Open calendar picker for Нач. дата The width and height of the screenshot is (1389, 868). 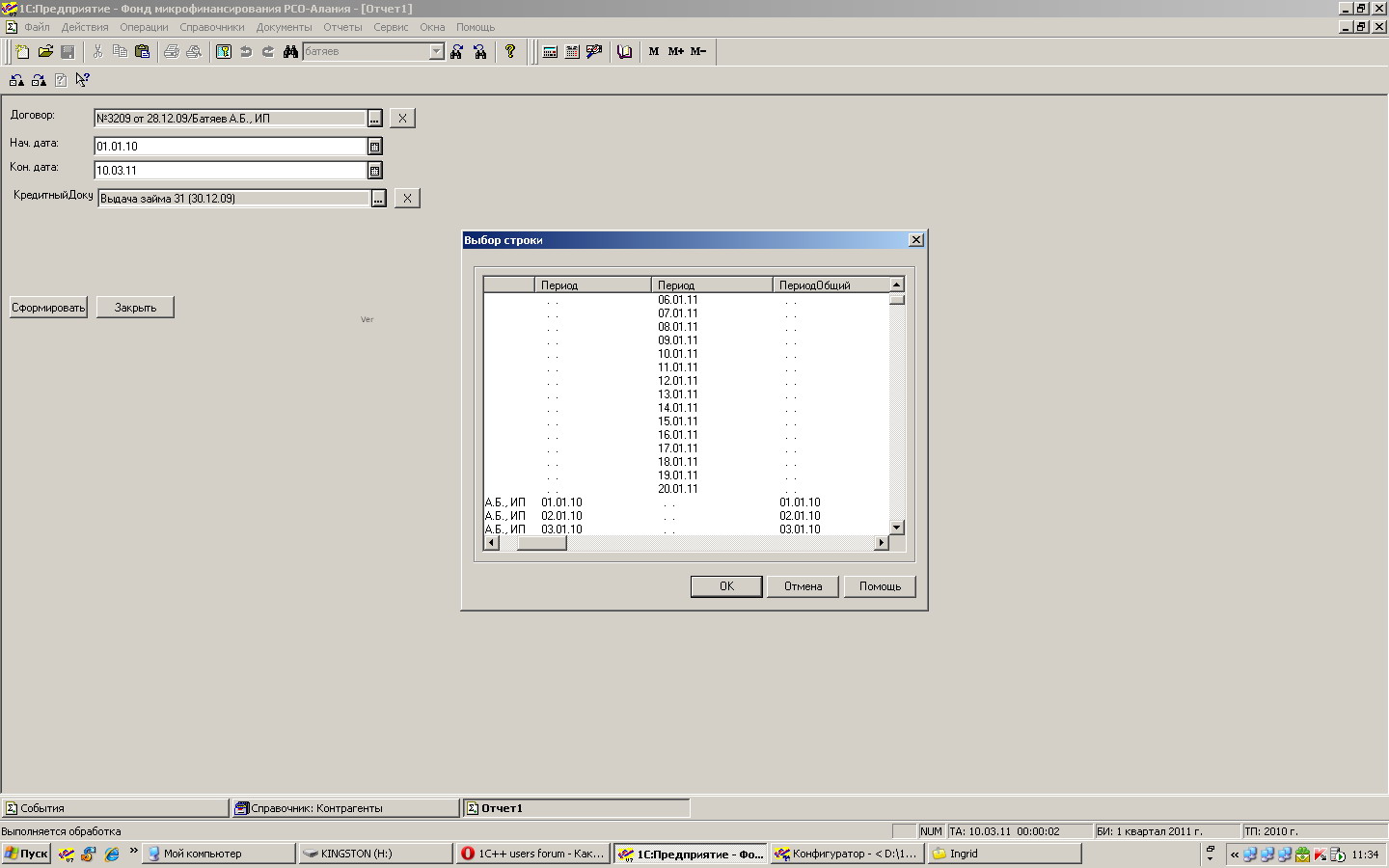375,147
